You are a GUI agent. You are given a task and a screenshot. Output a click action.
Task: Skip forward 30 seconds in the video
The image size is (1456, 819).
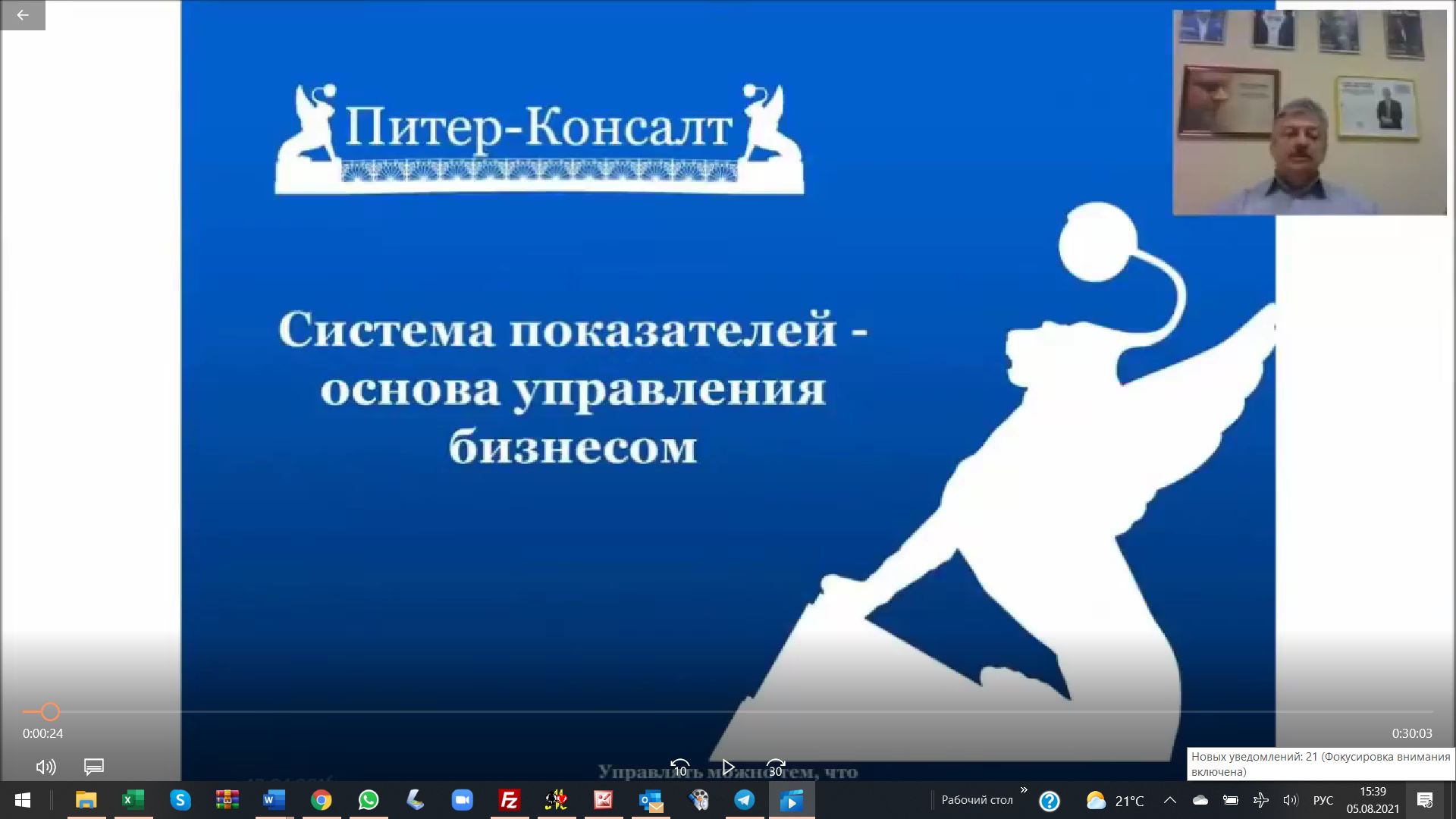775,766
